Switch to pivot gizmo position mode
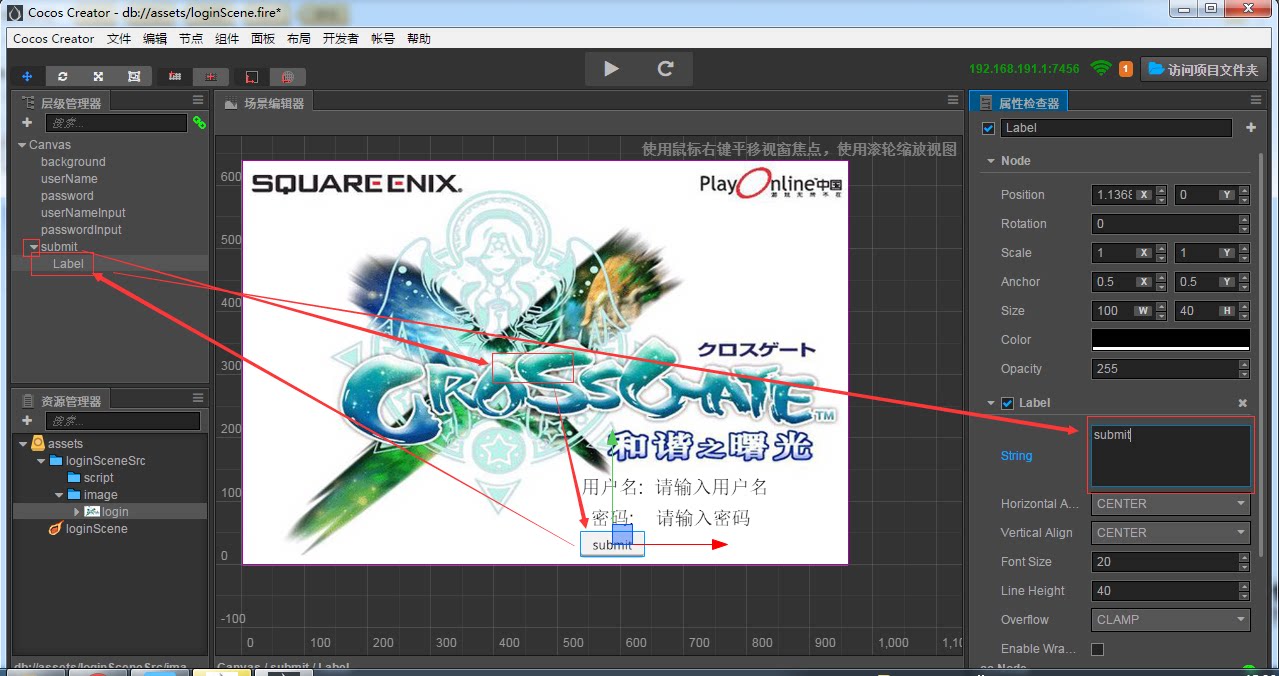This screenshot has width=1279, height=676. pos(175,76)
